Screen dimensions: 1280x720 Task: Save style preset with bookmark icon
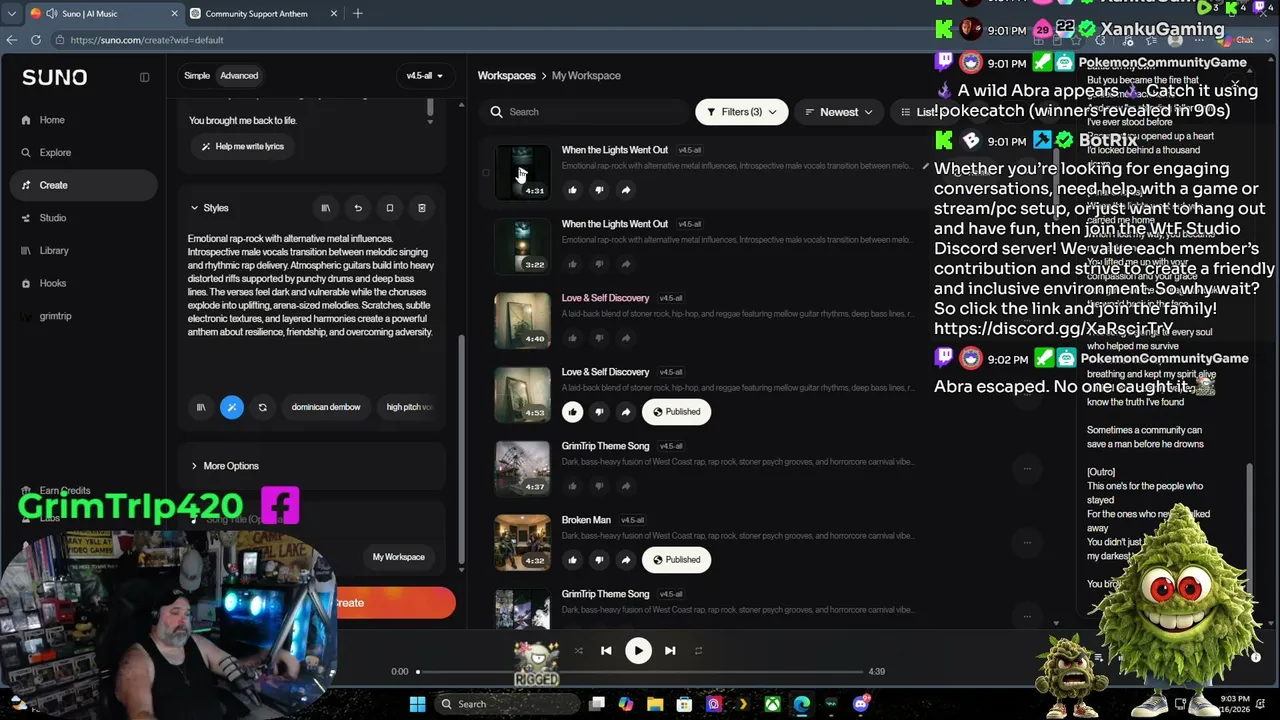(390, 208)
